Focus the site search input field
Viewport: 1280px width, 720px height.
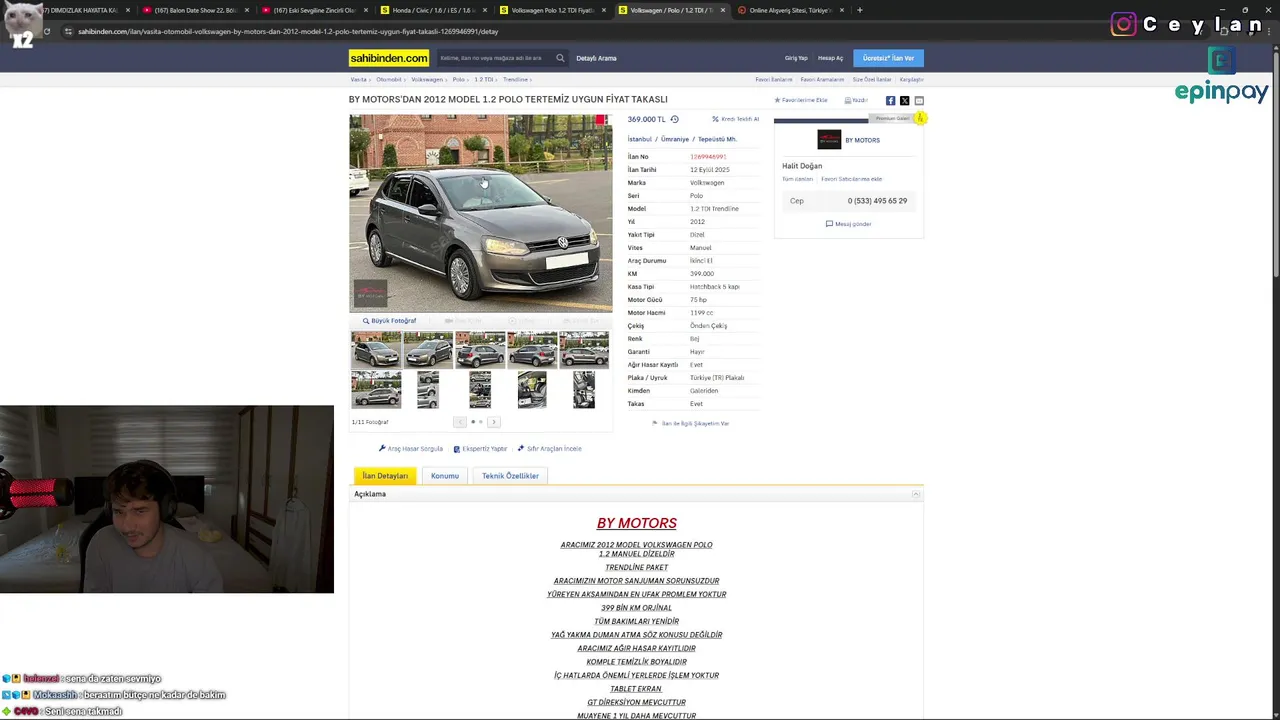point(494,58)
